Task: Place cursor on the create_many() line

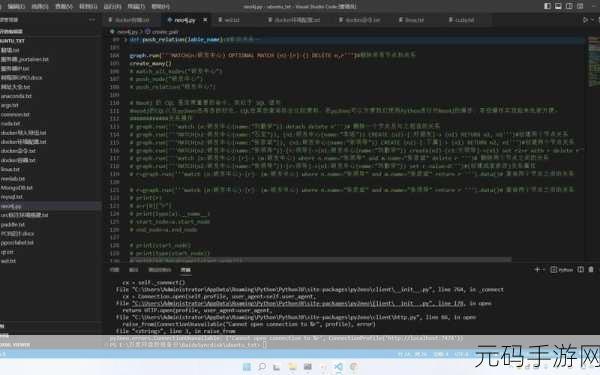Action: coord(150,64)
